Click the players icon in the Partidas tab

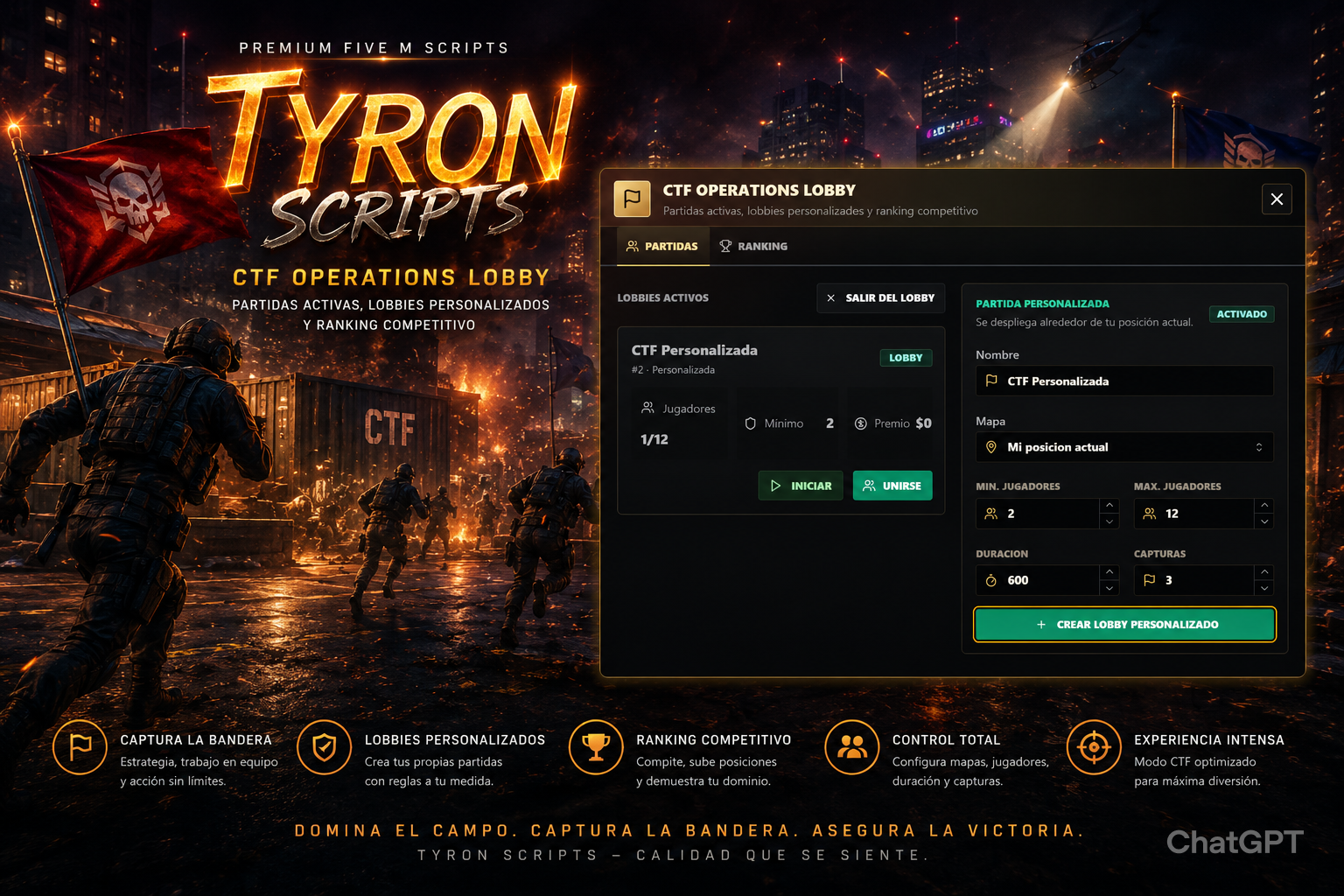click(x=633, y=247)
